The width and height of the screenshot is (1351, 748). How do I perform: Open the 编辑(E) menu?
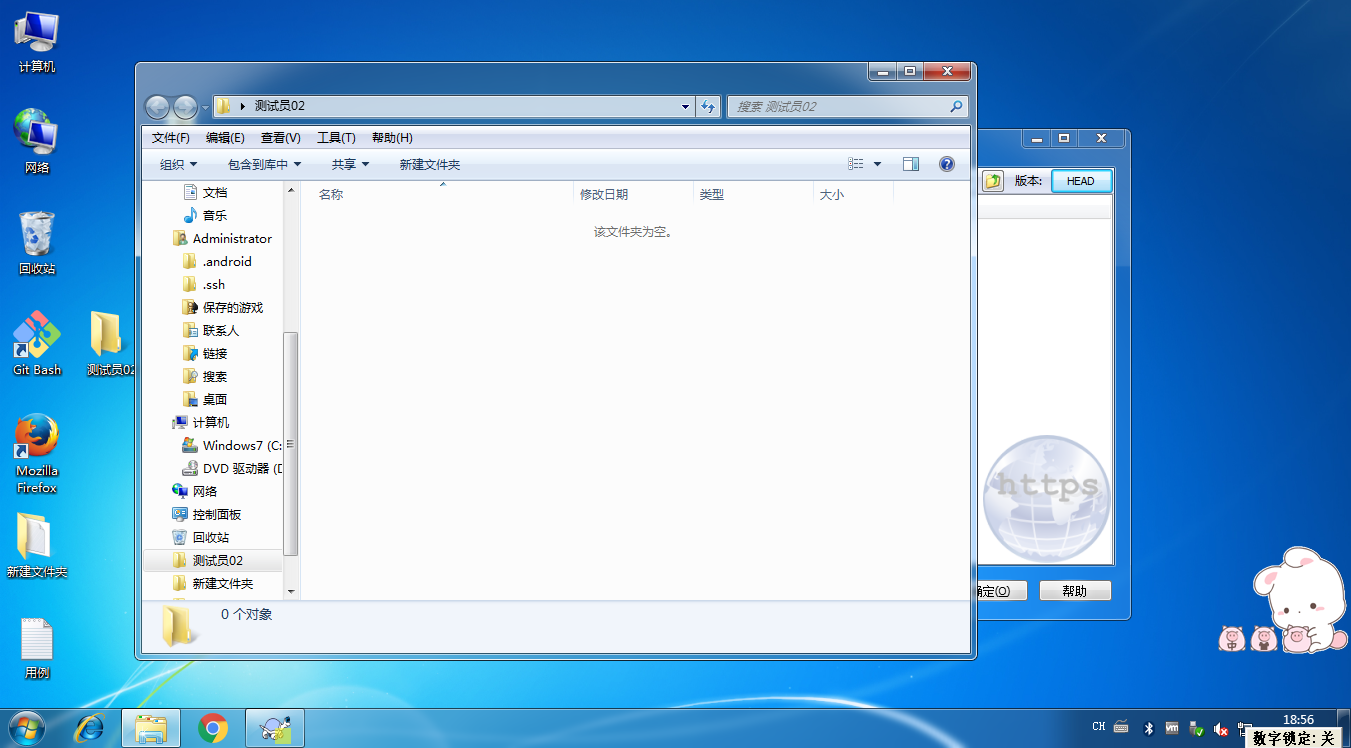point(225,138)
